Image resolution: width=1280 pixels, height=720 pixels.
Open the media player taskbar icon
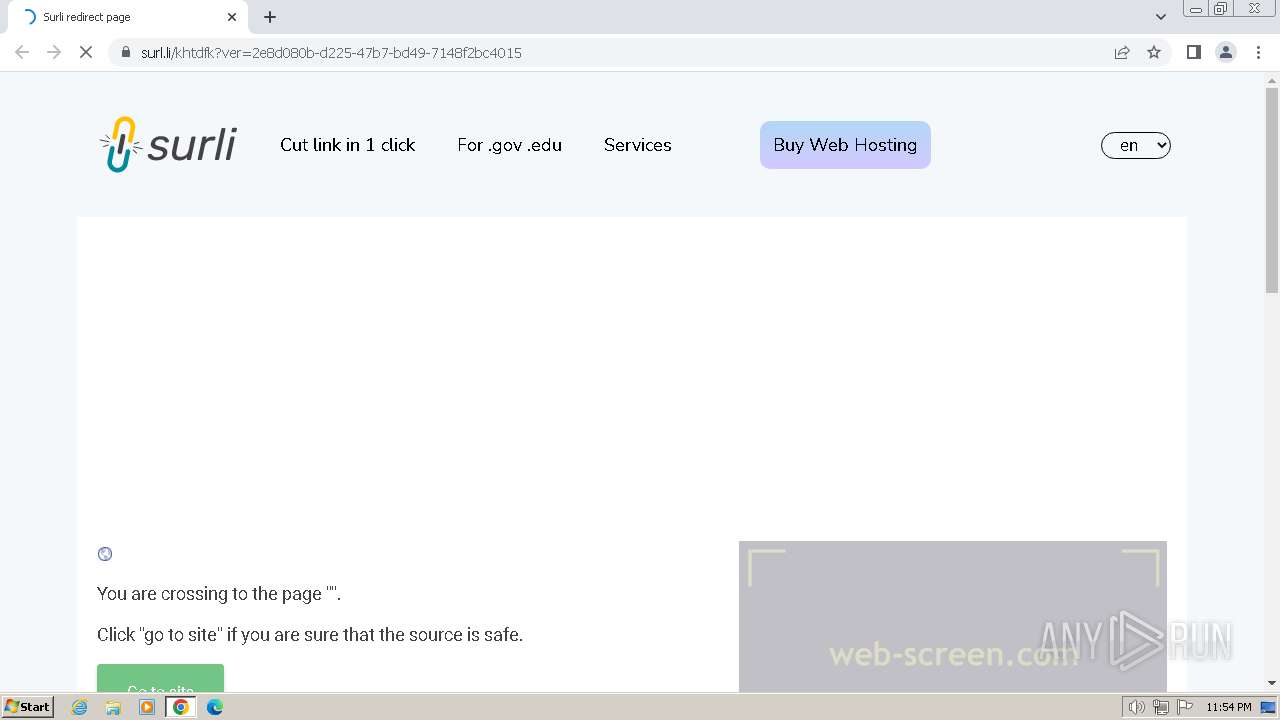click(x=147, y=707)
